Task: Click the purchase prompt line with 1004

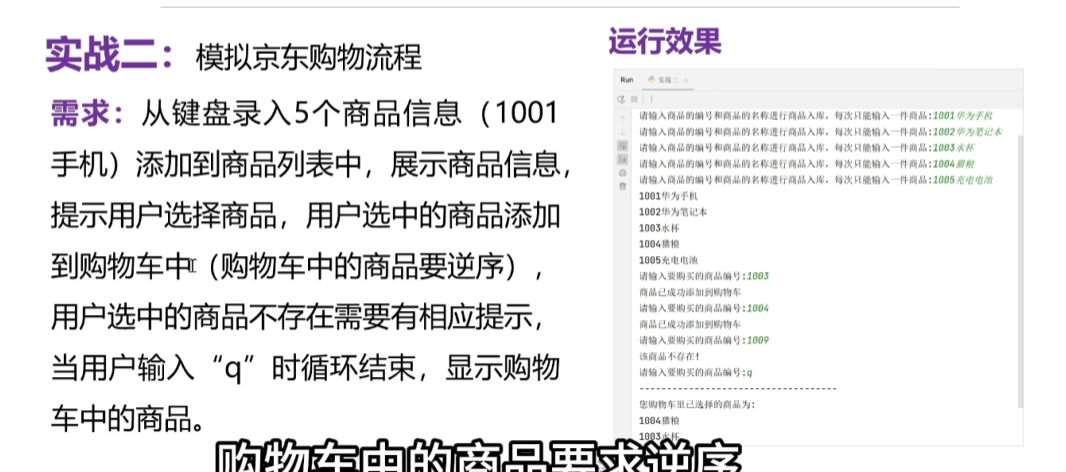Action: [704, 308]
